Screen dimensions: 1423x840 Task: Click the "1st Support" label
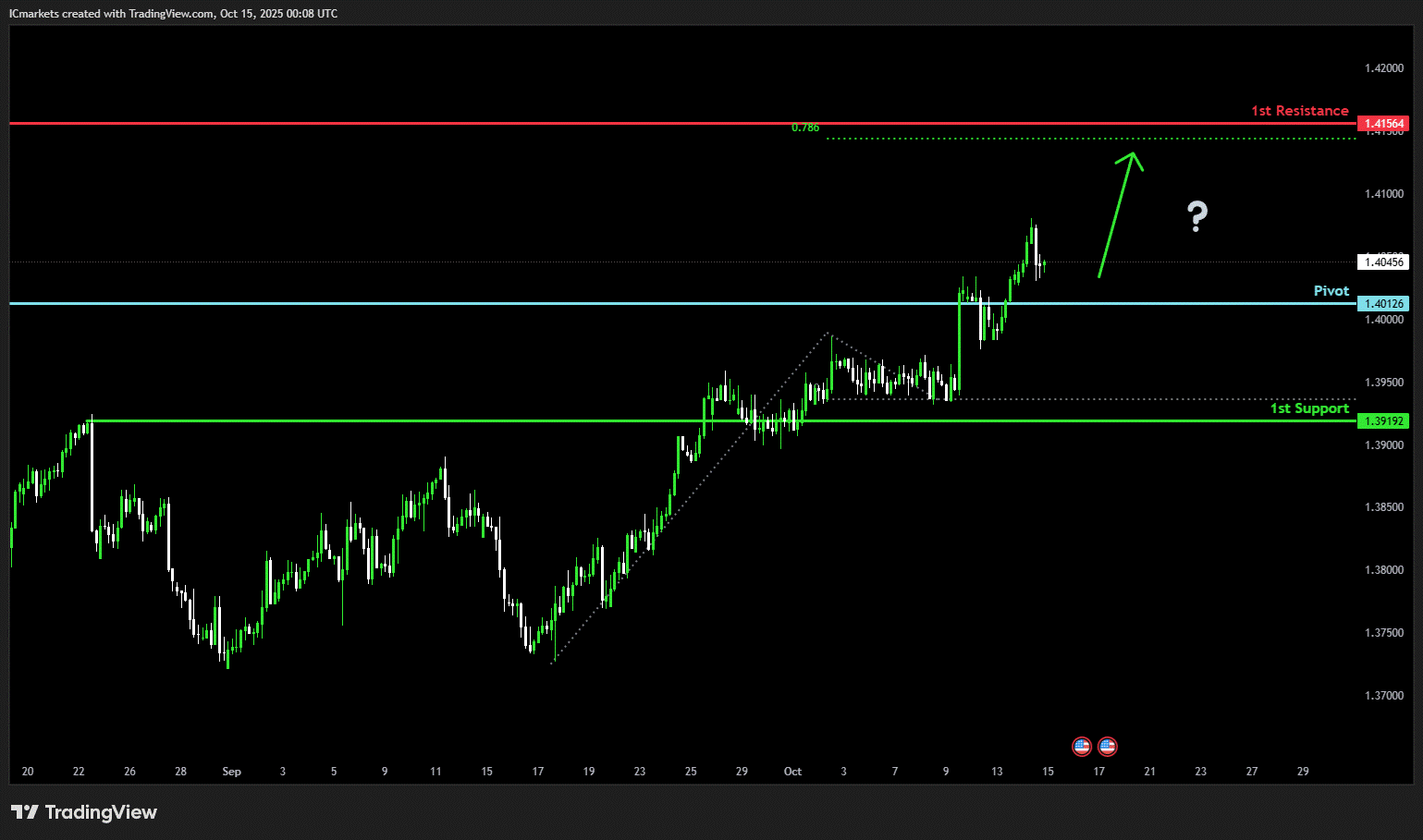click(1308, 408)
